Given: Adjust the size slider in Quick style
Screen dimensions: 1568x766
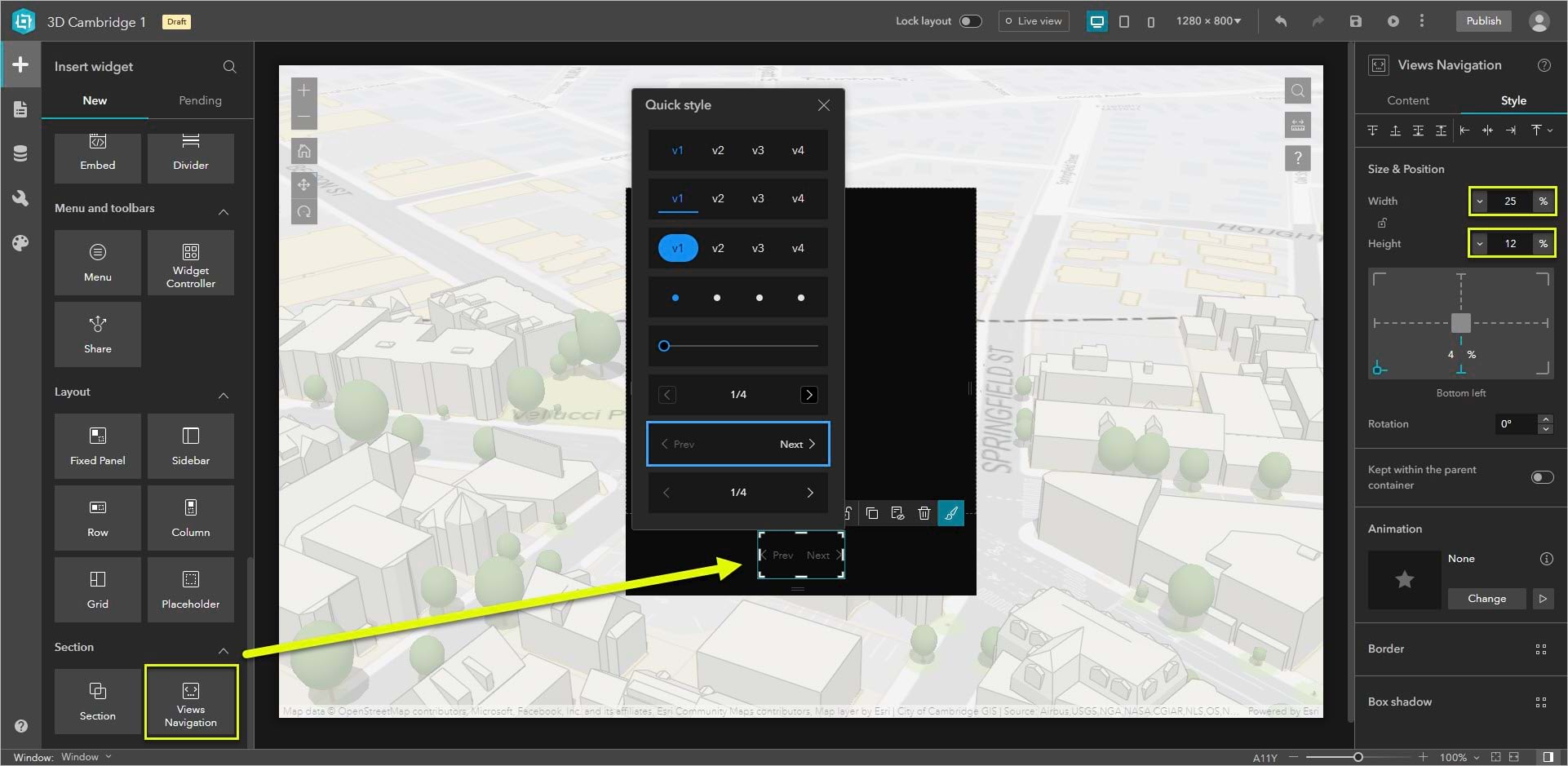Looking at the screenshot, I should [x=664, y=346].
